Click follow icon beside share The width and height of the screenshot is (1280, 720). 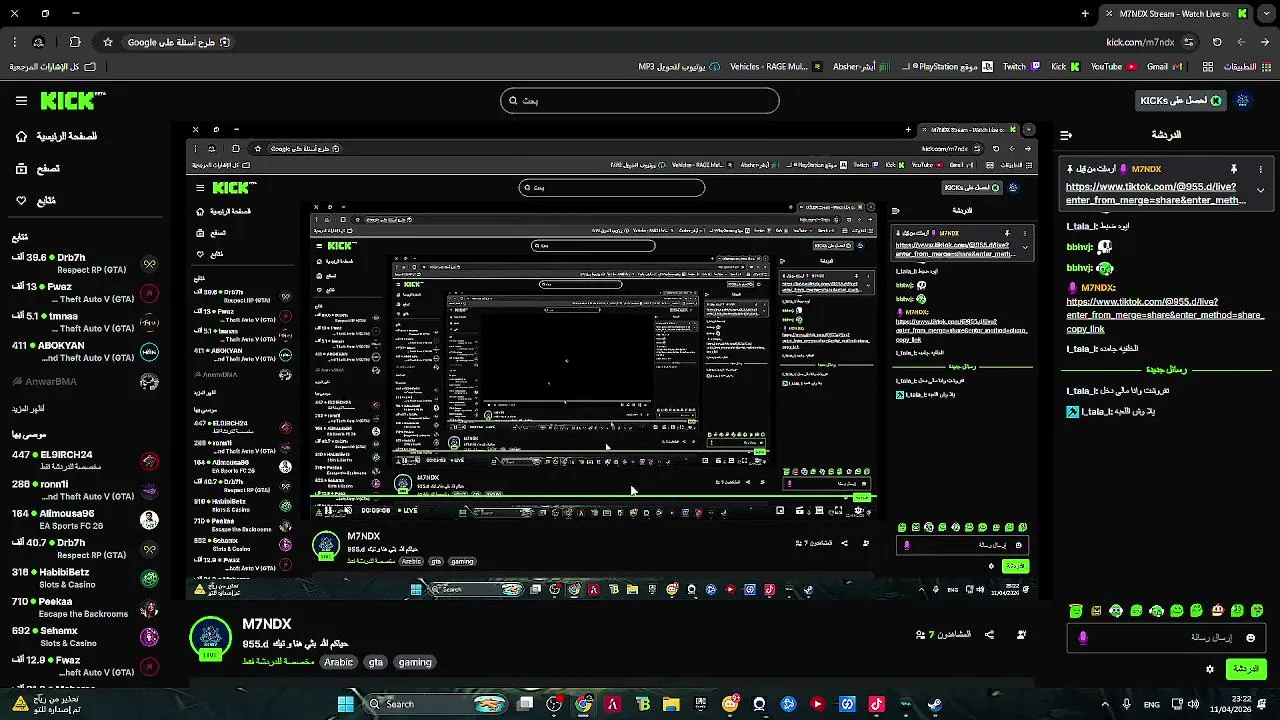coord(1021,634)
